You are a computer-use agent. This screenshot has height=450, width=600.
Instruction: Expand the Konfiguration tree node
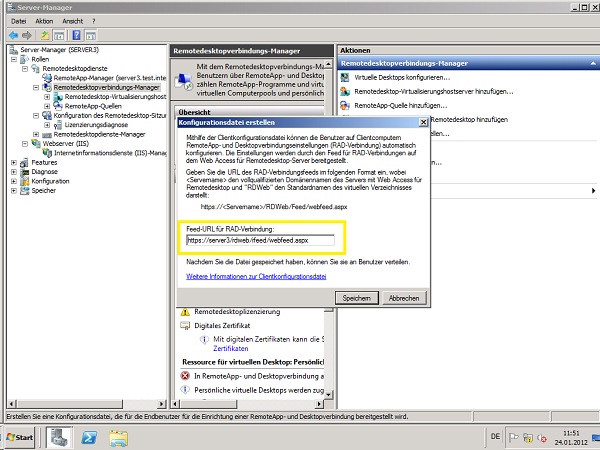click(x=14, y=181)
